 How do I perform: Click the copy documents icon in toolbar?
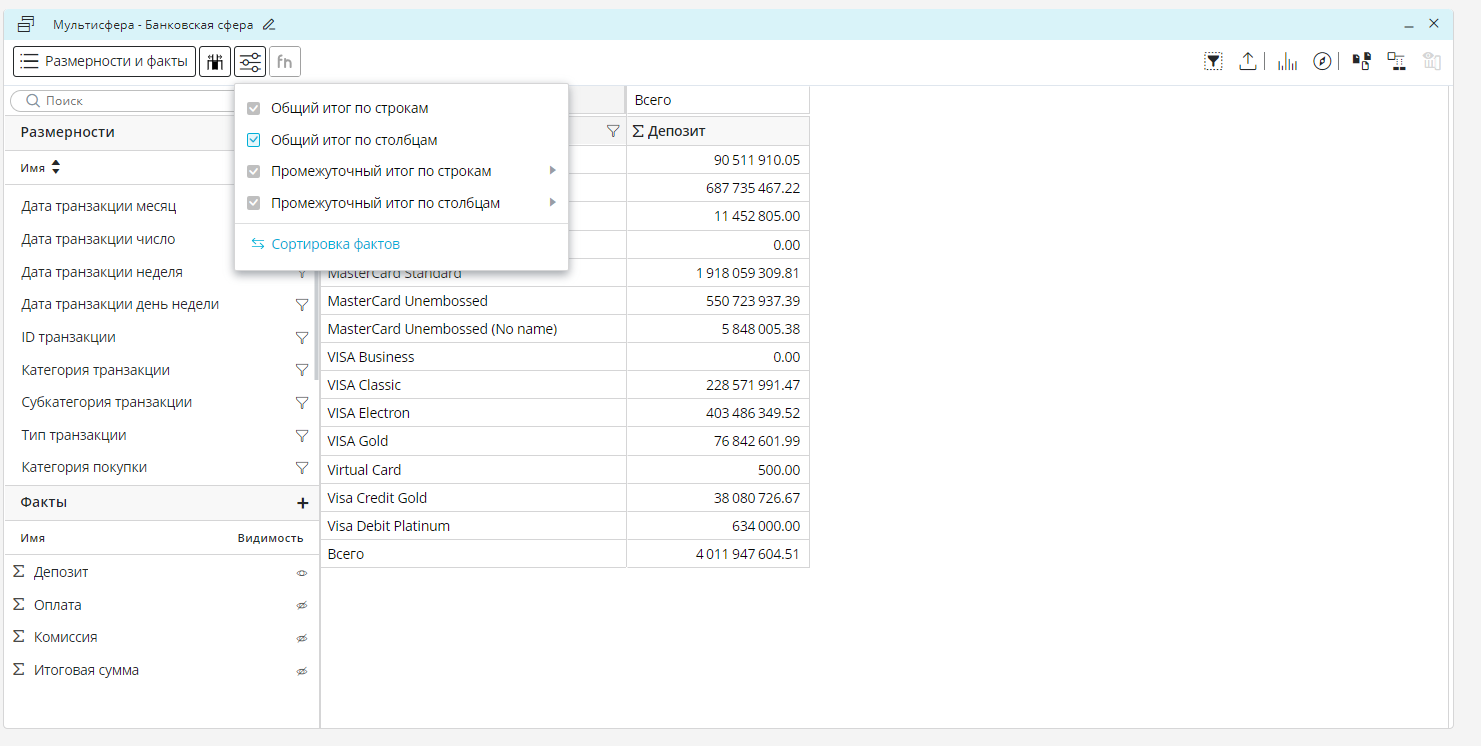pyautogui.click(x=1361, y=62)
